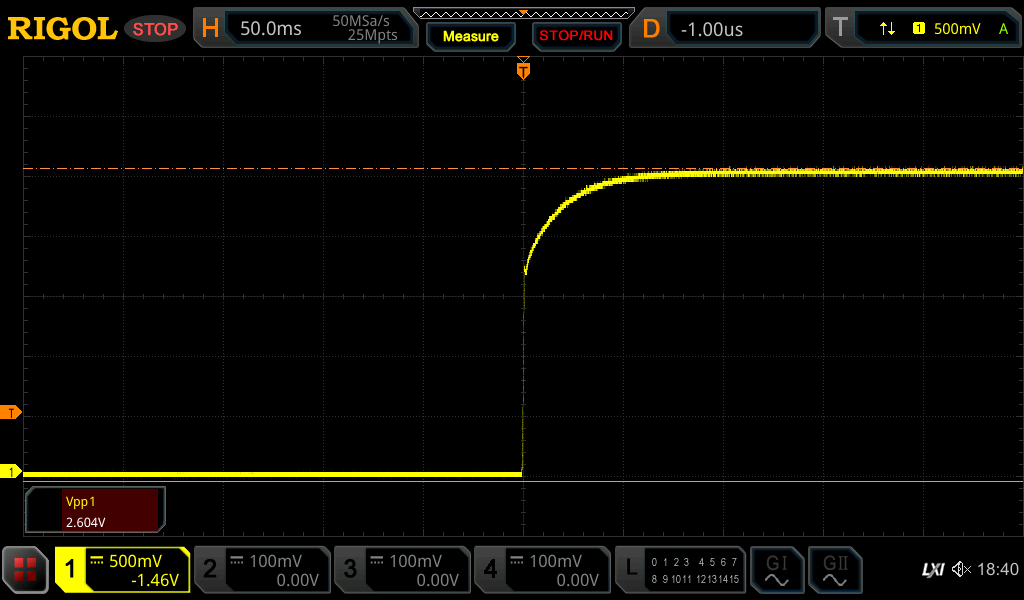Click the STOP/RUN button
The image size is (1024, 600).
576,36
